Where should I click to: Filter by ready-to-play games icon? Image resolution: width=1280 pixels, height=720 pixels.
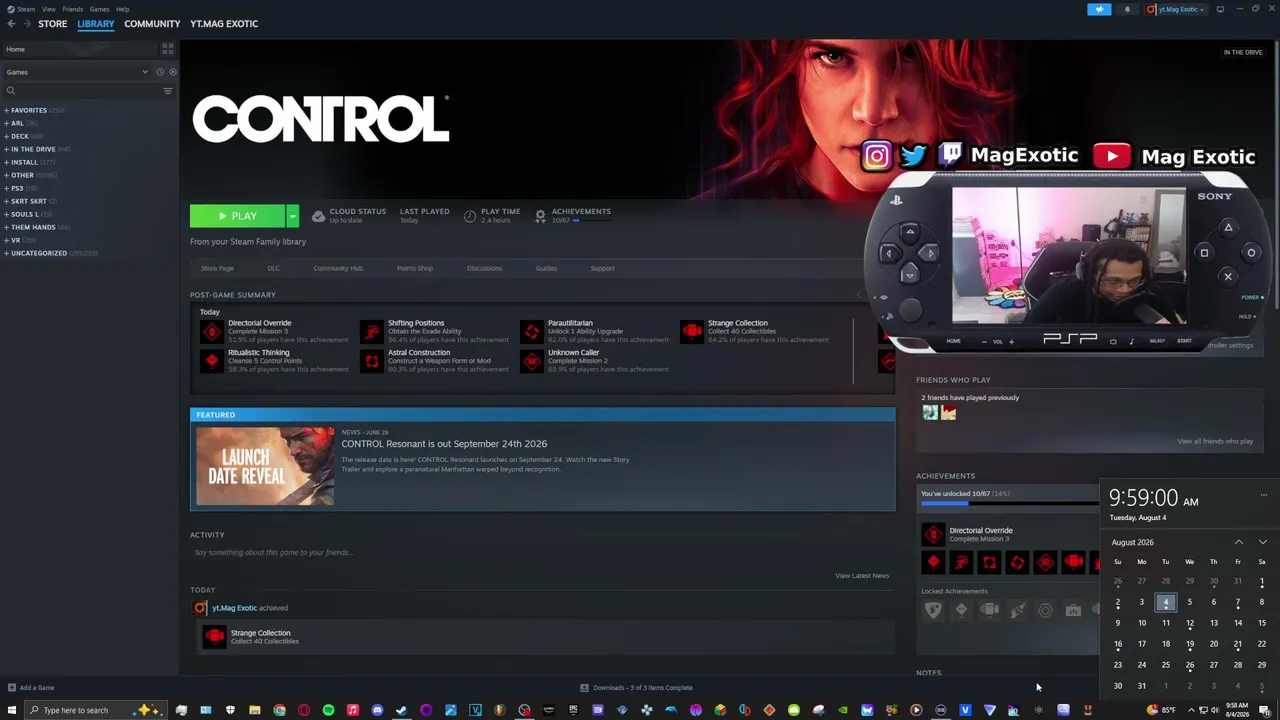172,72
